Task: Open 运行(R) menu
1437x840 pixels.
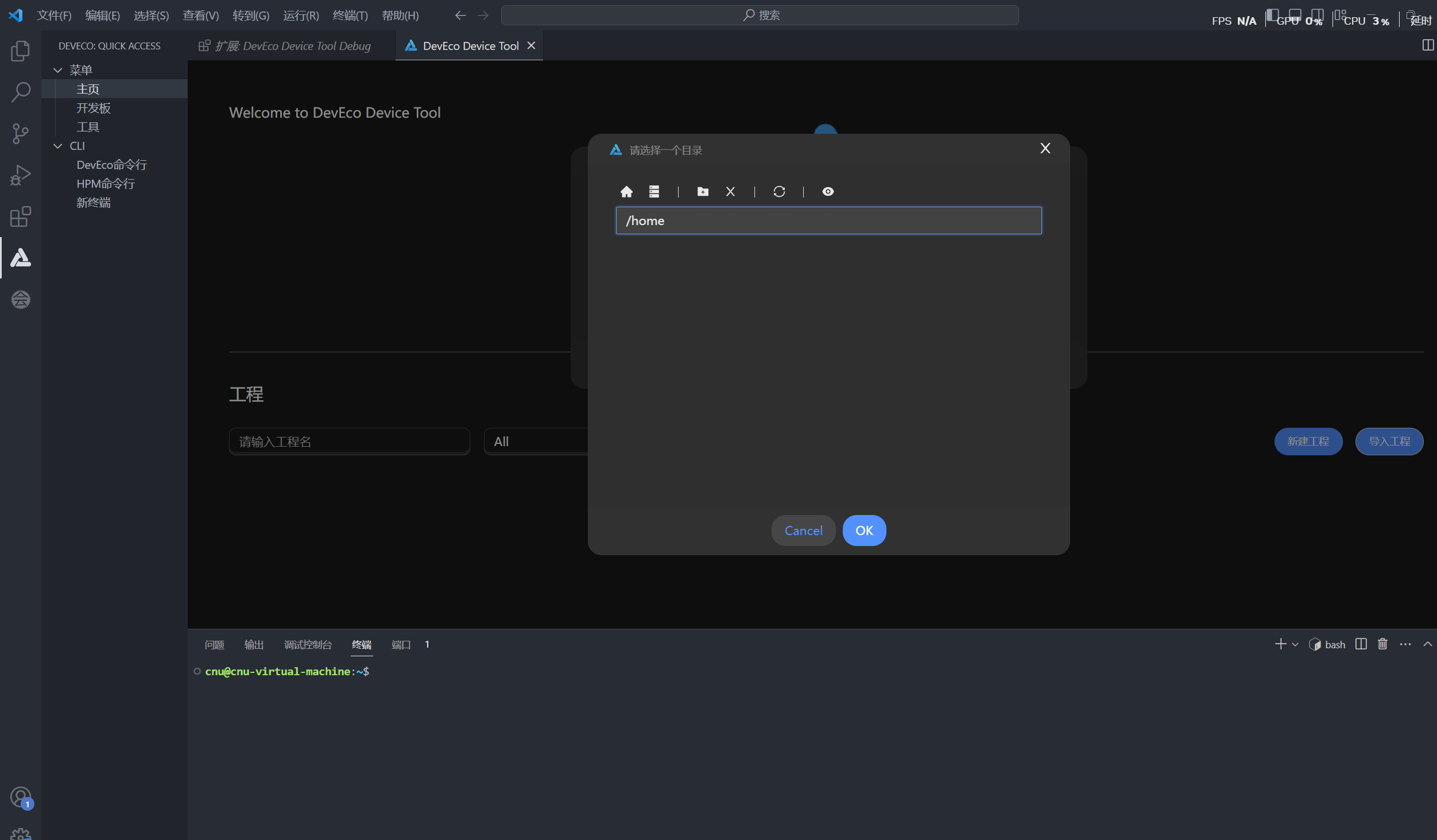Action: click(x=301, y=16)
